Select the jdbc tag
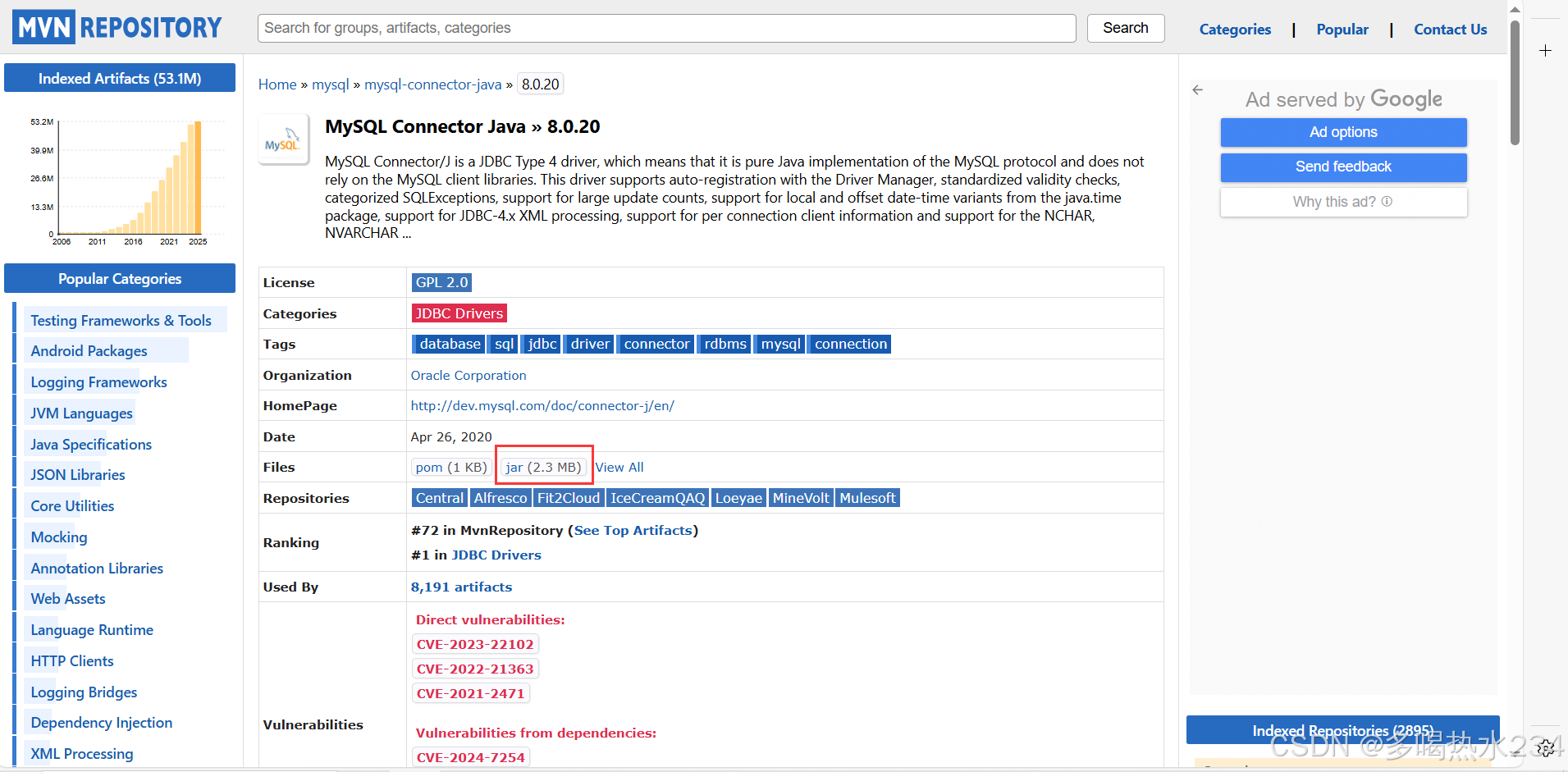 pos(542,345)
